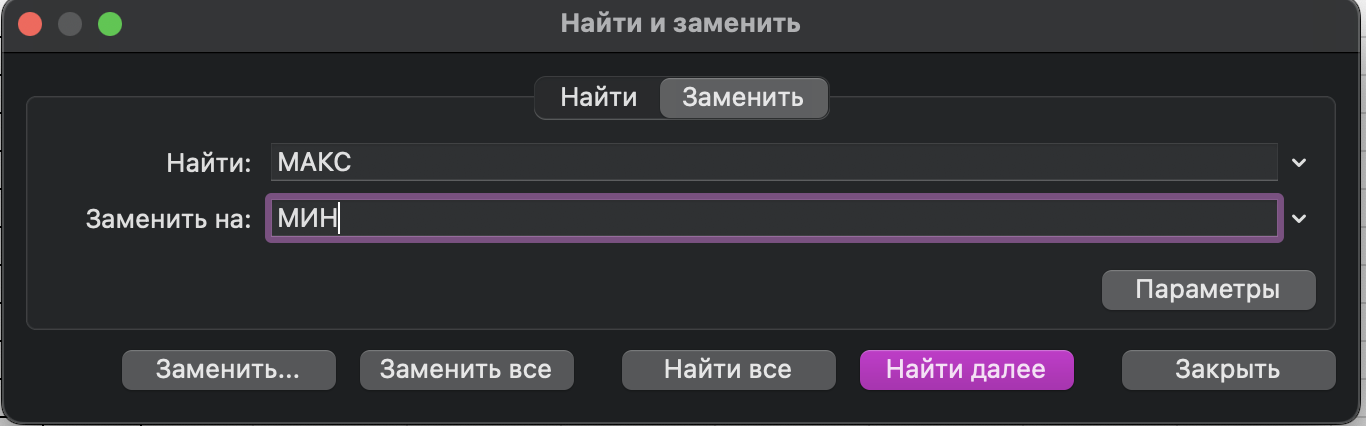Expand the Найти field history dropdown

point(1299,162)
